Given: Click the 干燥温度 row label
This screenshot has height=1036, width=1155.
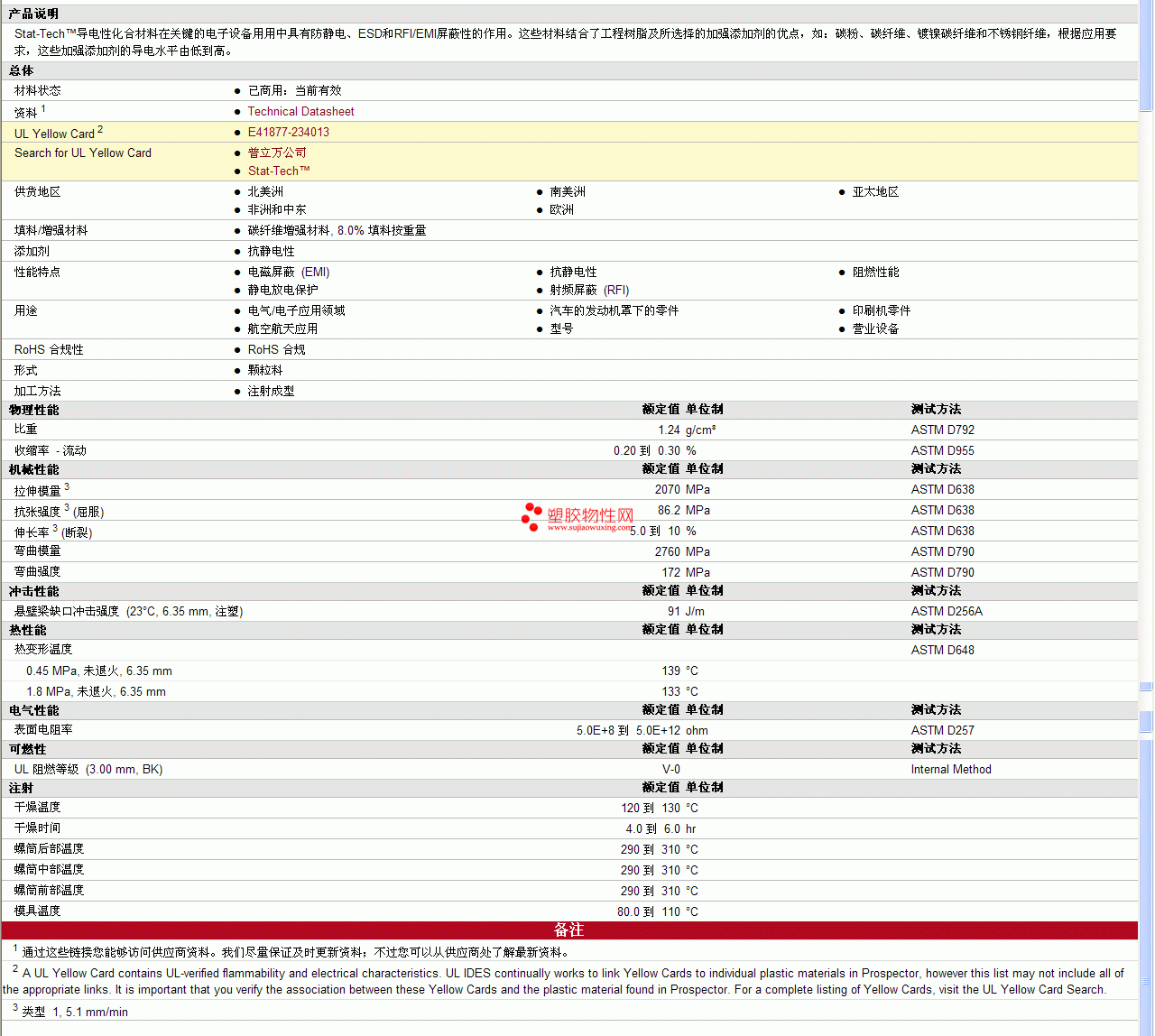Looking at the screenshot, I should [38, 808].
